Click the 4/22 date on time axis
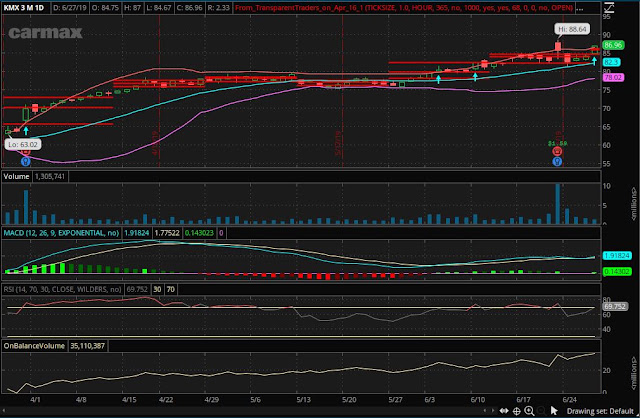 [166, 400]
